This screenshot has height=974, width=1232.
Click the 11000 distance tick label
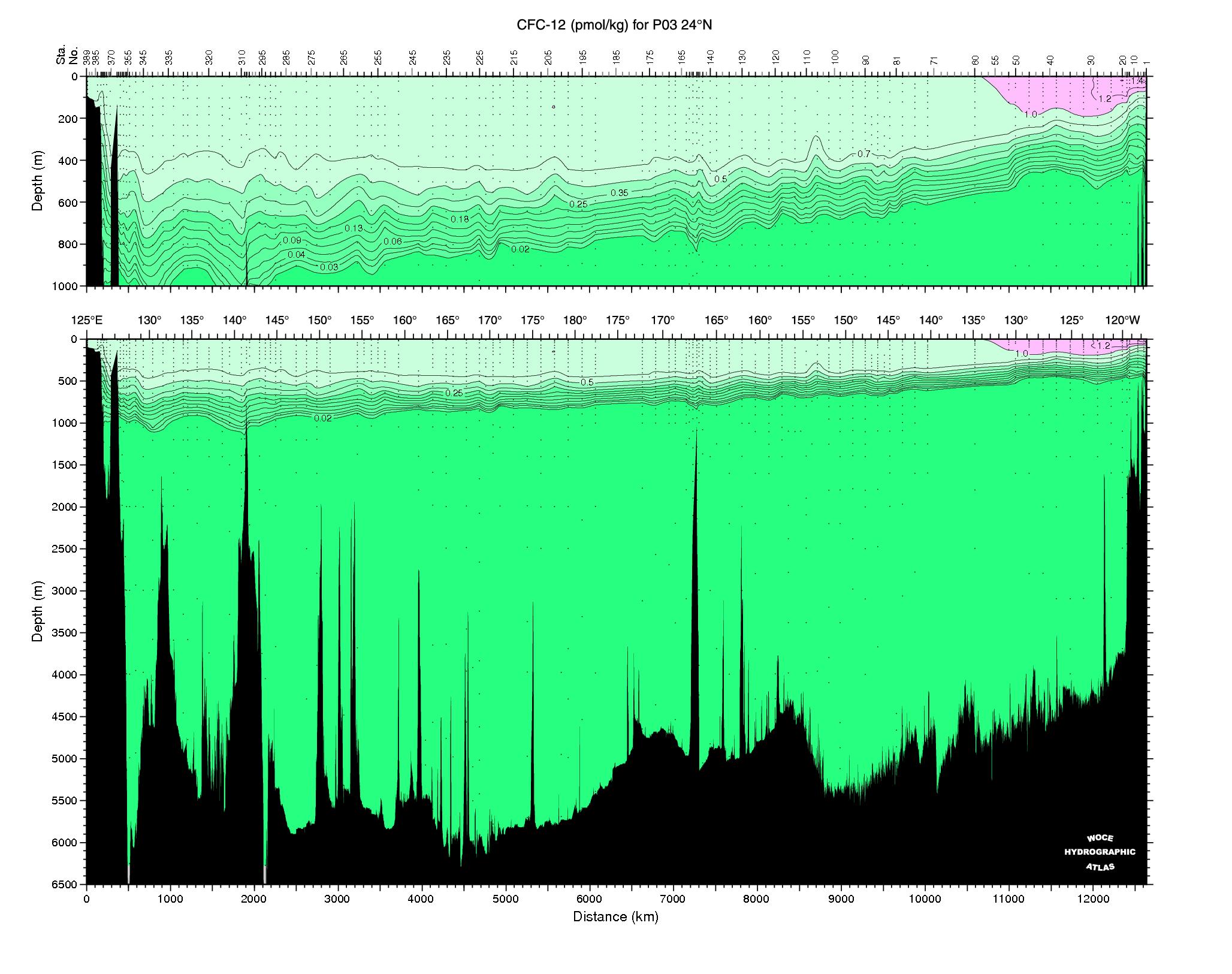[1008, 898]
